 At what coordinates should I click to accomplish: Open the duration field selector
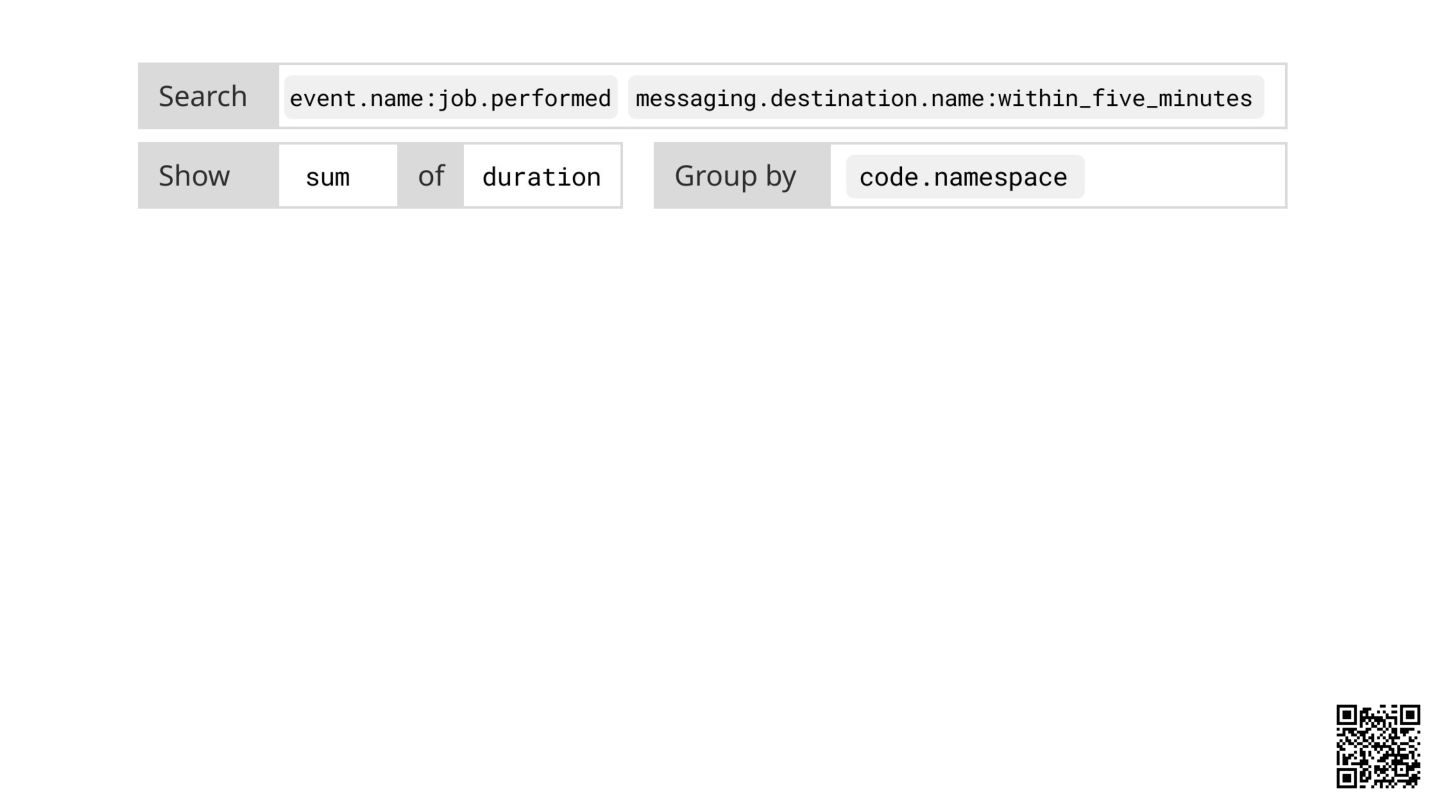(x=541, y=176)
